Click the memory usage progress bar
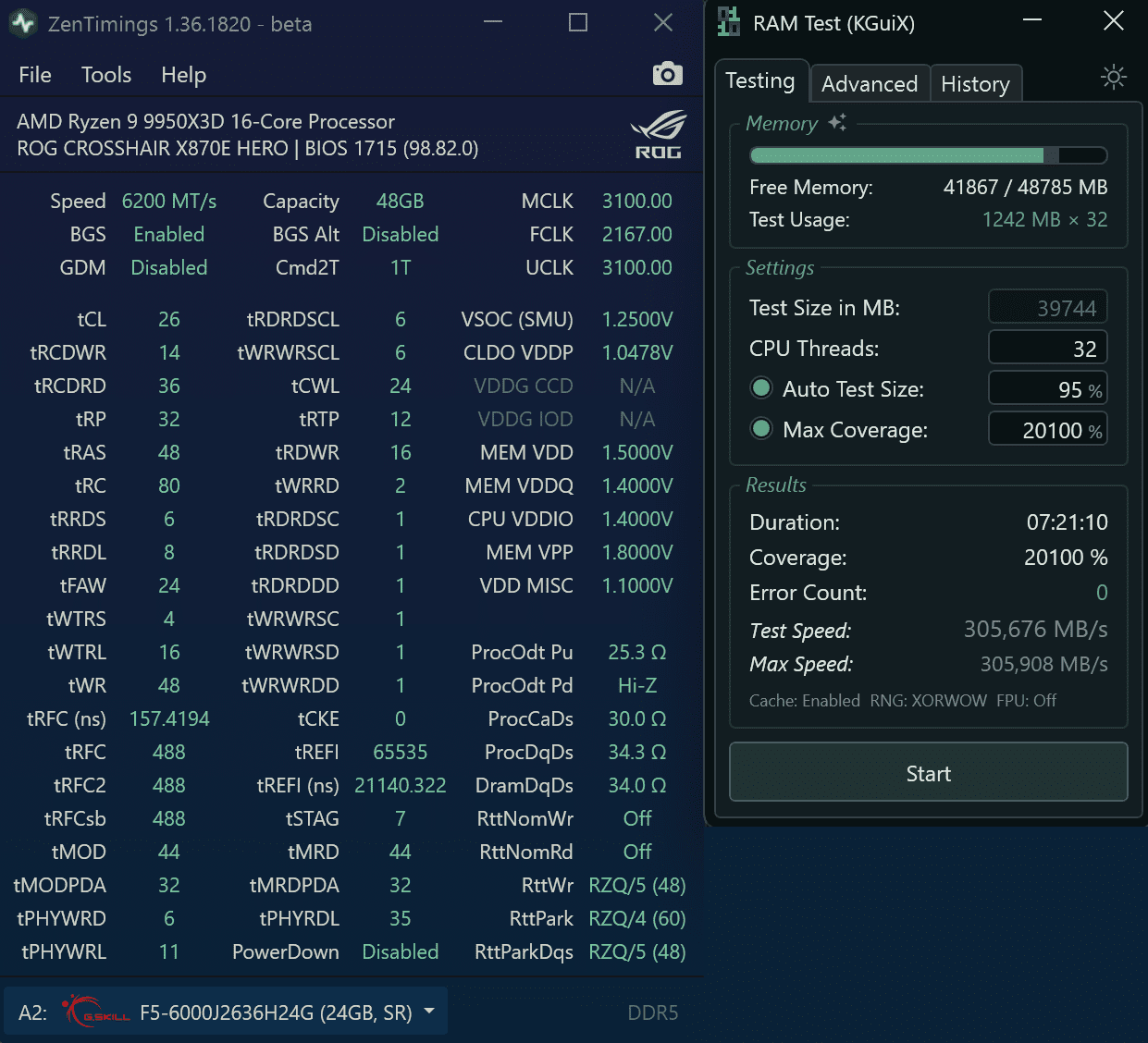The image size is (1148, 1043). click(x=929, y=155)
